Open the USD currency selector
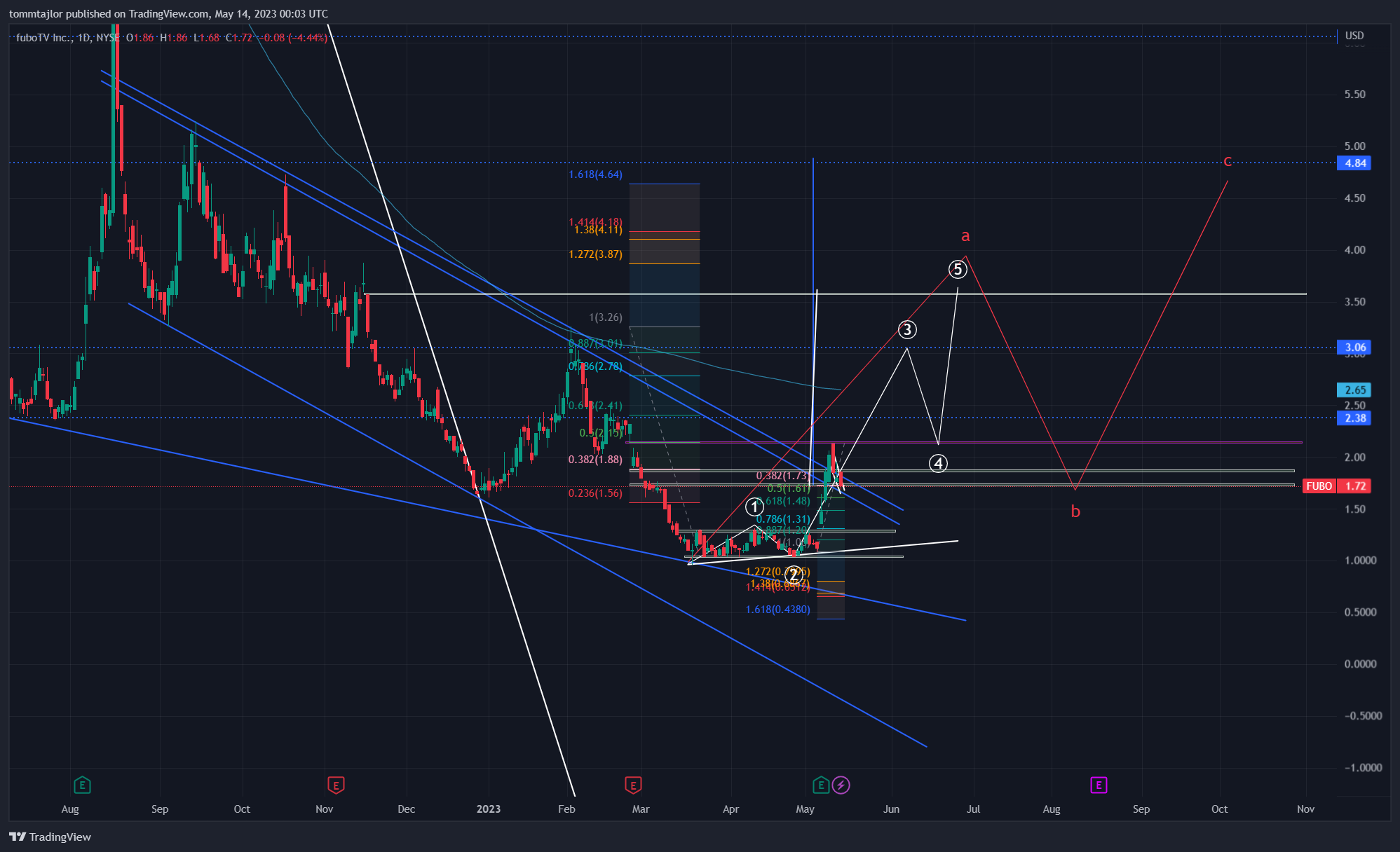Viewport: 1400px width, 852px height. click(x=1354, y=36)
